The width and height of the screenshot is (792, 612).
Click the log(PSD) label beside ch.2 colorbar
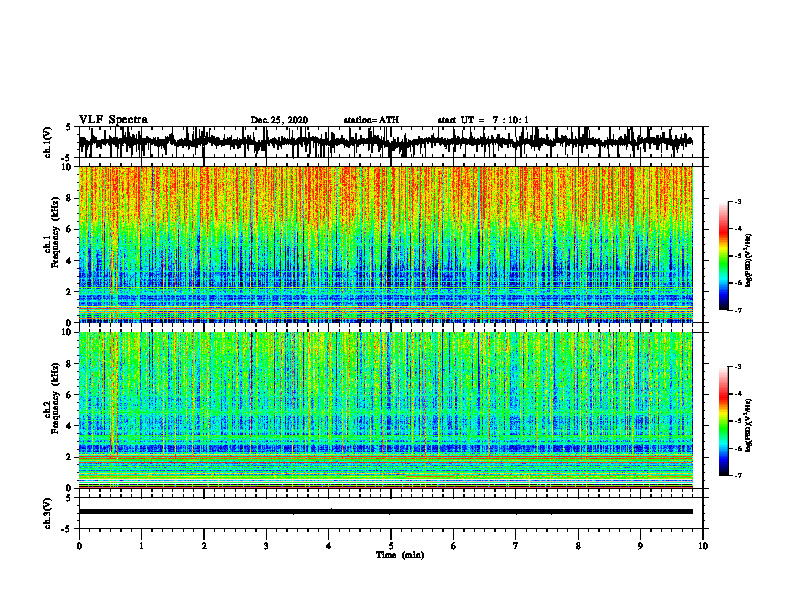[749, 426]
